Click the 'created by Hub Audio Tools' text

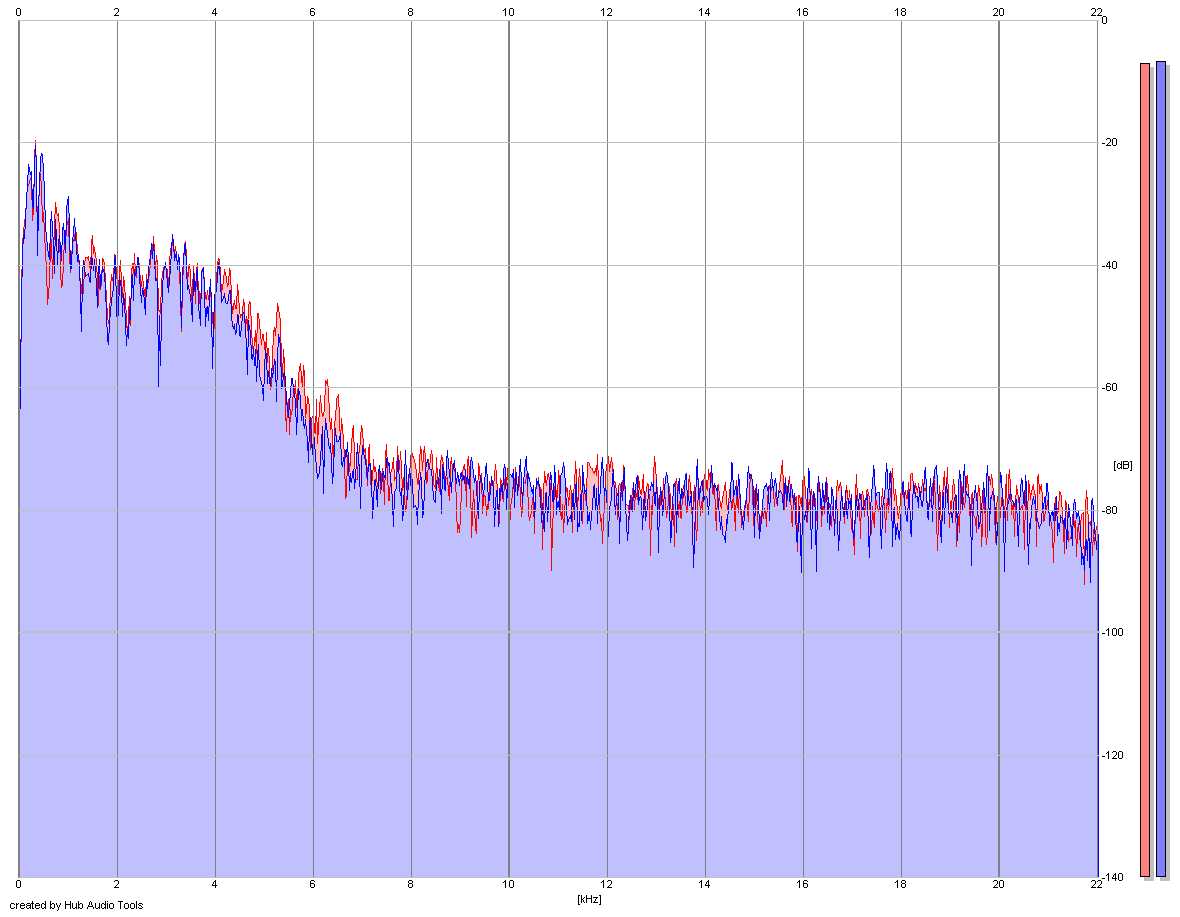[76, 906]
